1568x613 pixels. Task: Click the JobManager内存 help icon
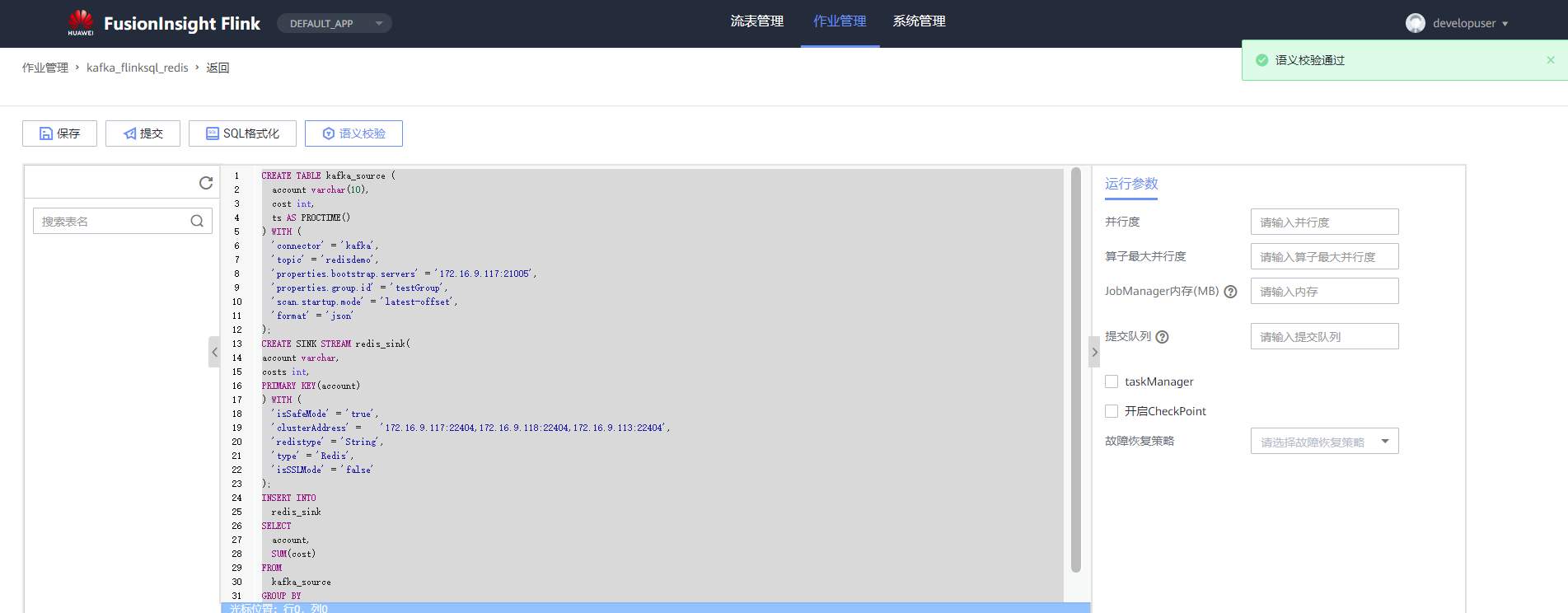(1230, 292)
